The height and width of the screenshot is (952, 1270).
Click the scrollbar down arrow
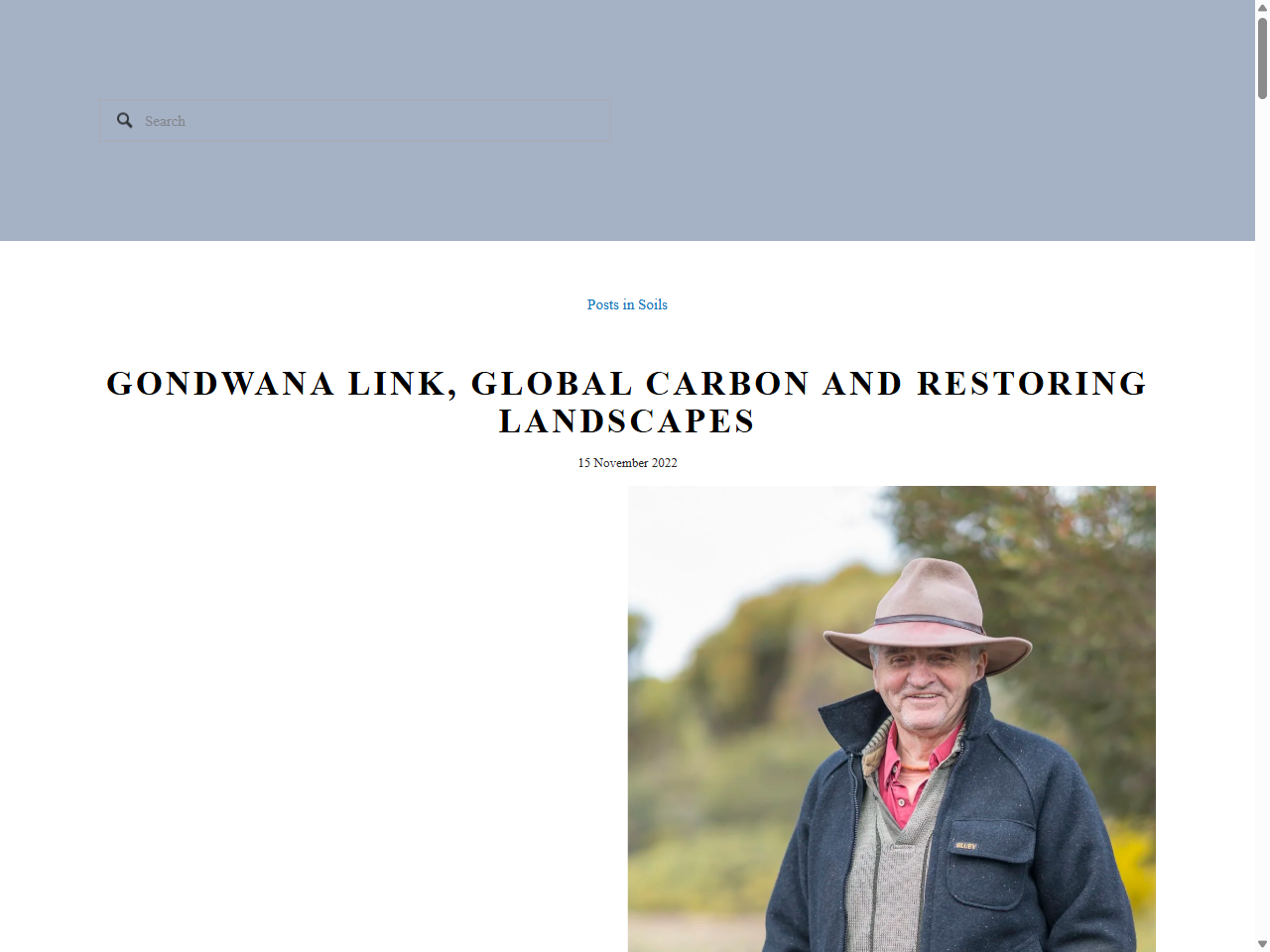pos(1262,943)
